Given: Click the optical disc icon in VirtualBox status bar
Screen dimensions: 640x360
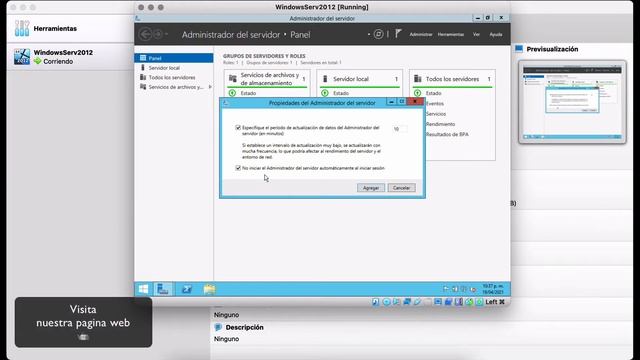Looking at the screenshot, I should [x=386, y=302].
